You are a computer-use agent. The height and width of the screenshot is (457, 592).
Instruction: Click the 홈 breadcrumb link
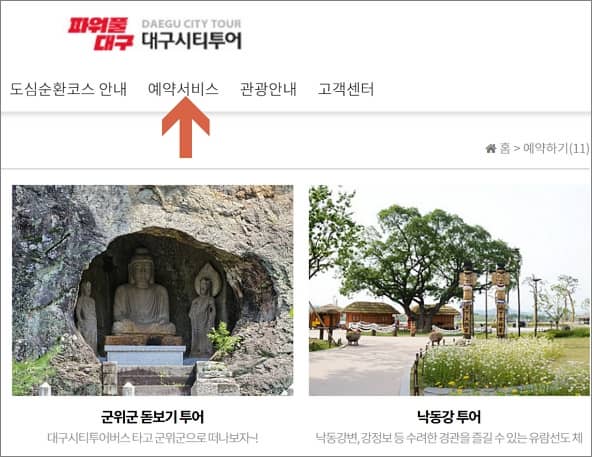505,148
